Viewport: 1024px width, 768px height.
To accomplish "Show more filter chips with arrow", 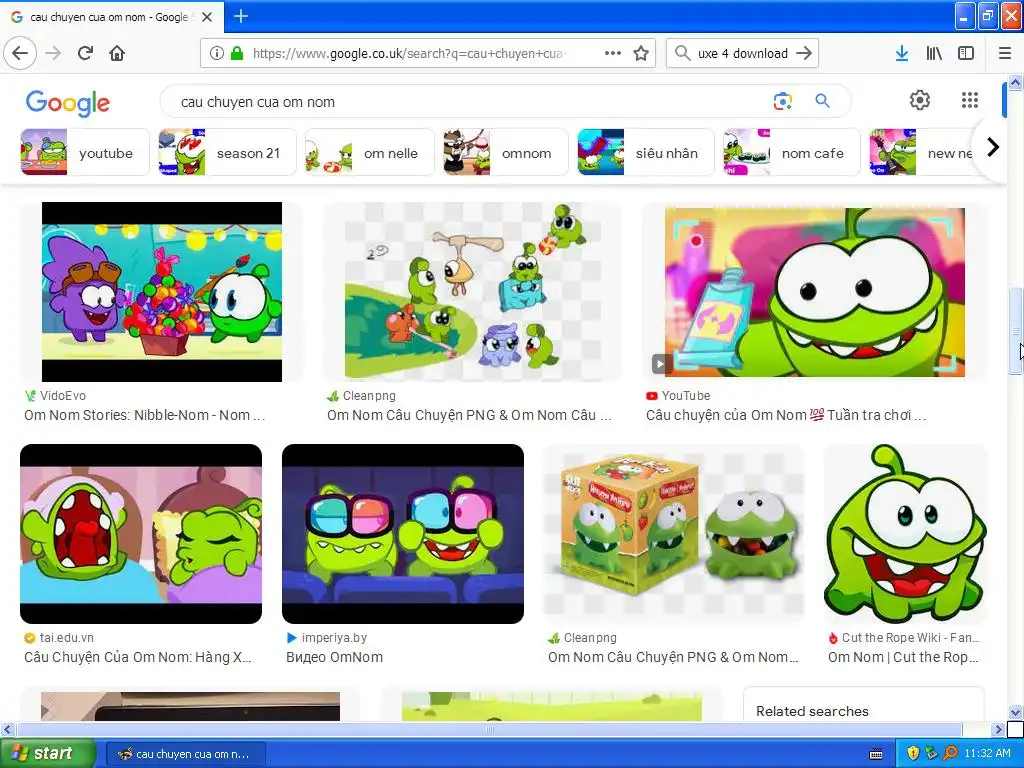I will pyautogui.click(x=993, y=148).
